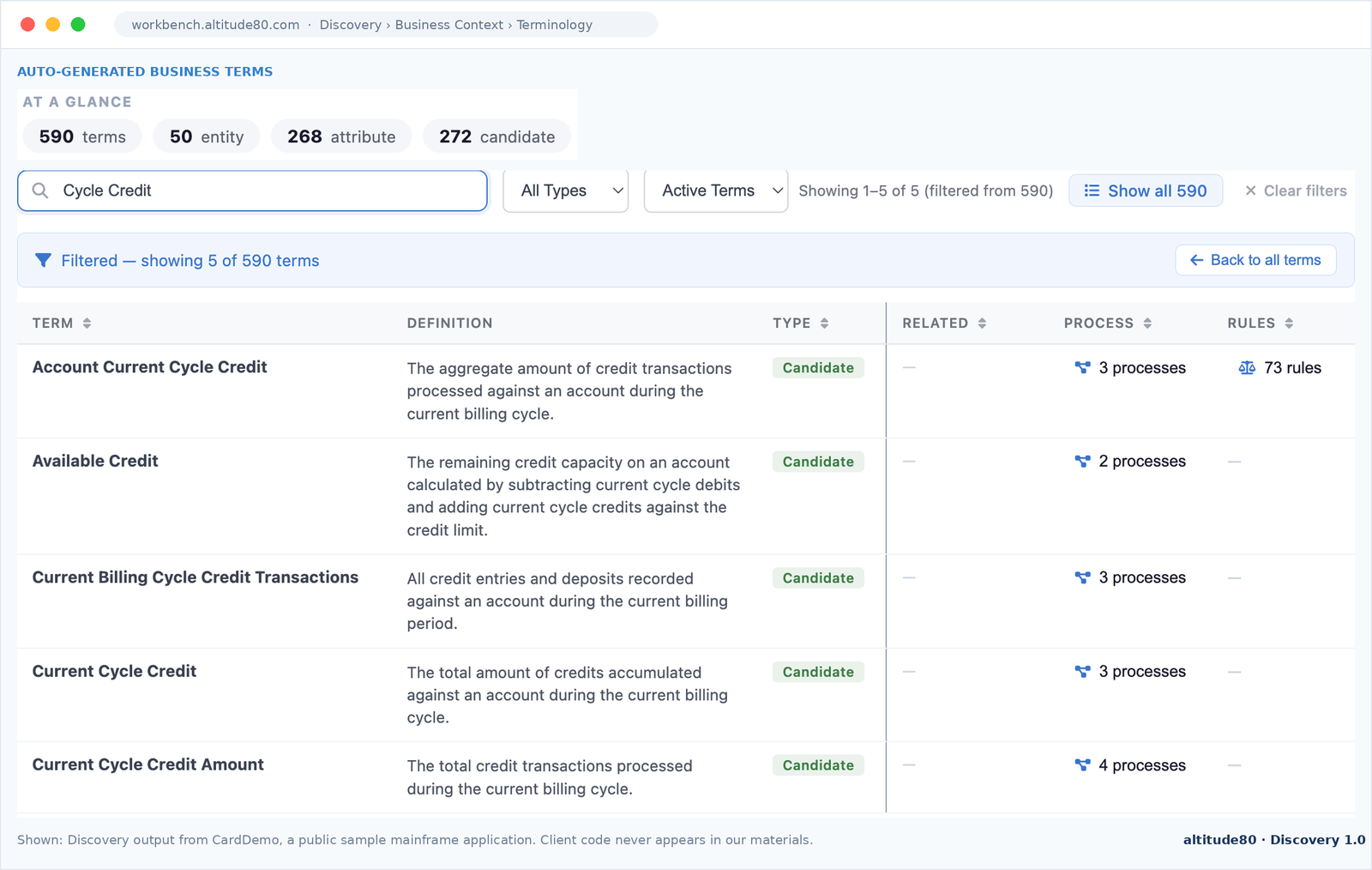Open the All Types dropdown
This screenshot has width=1372, height=870.
[565, 190]
